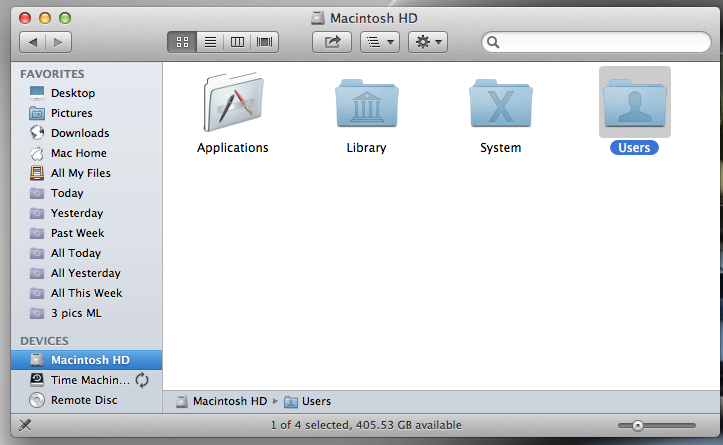Image resolution: width=723 pixels, height=445 pixels.
Task: Switch to Cover Flow view
Action: click(x=265, y=42)
